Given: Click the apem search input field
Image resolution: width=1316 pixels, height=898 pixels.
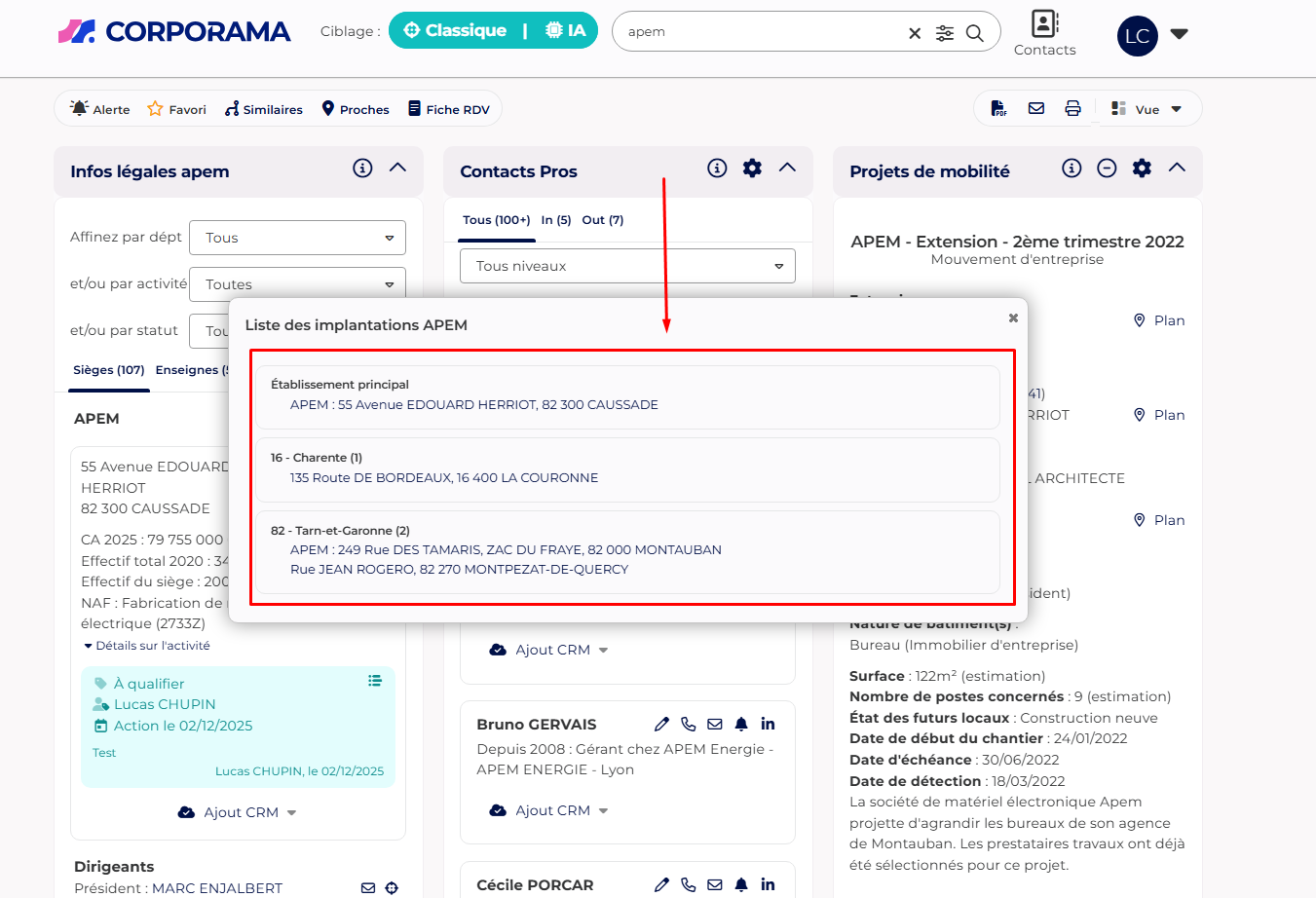Looking at the screenshot, I should coord(760,31).
